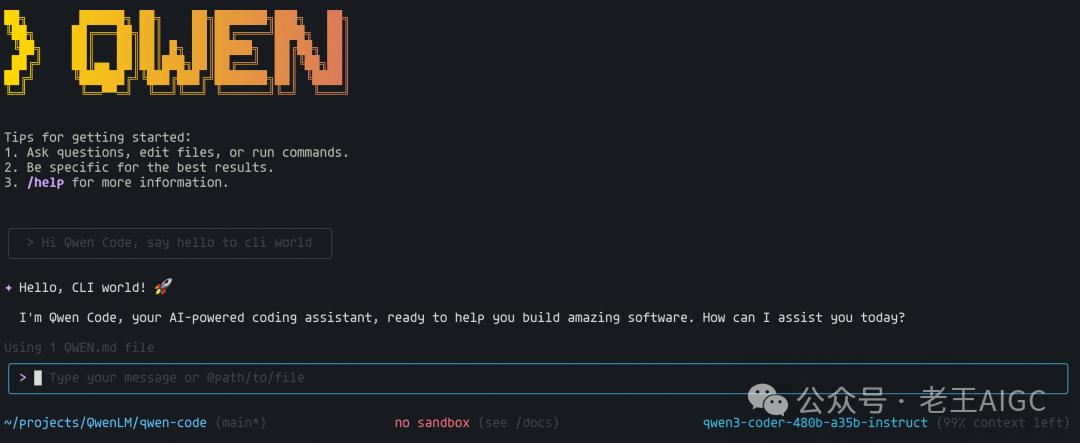The height and width of the screenshot is (443, 1080).
Task: Click the /help command text
Action: [x=45, y=183]
